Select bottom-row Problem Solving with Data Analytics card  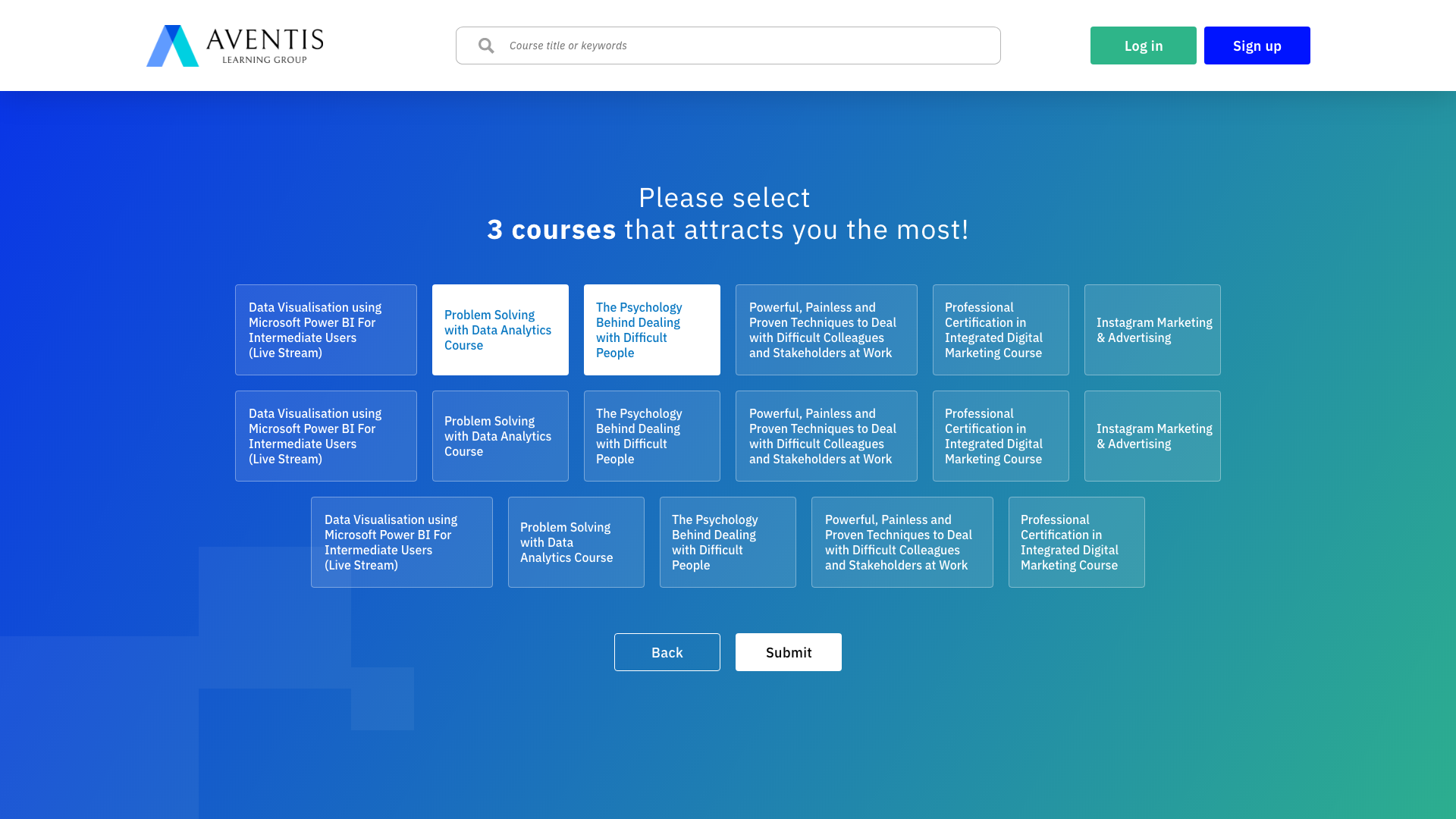click(576, 542)
